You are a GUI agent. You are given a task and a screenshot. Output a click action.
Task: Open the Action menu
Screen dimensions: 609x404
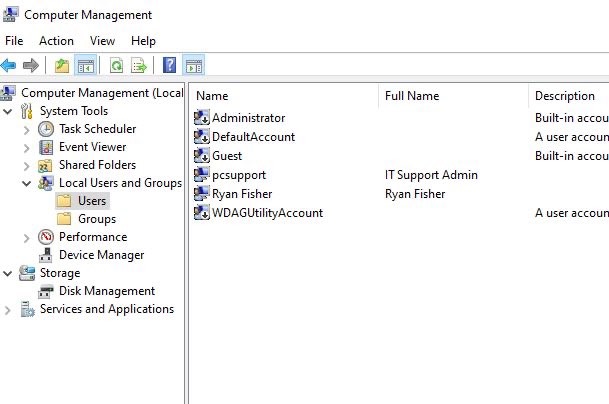click(56, 41)
